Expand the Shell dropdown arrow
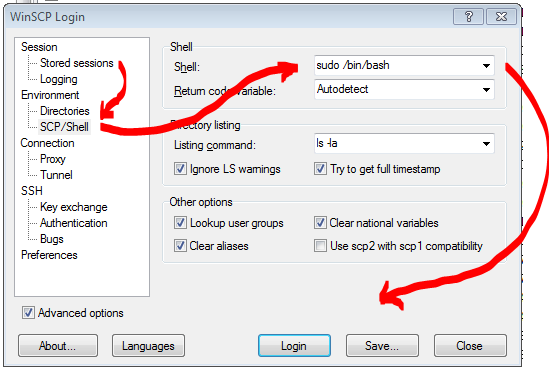 (486, 65)
